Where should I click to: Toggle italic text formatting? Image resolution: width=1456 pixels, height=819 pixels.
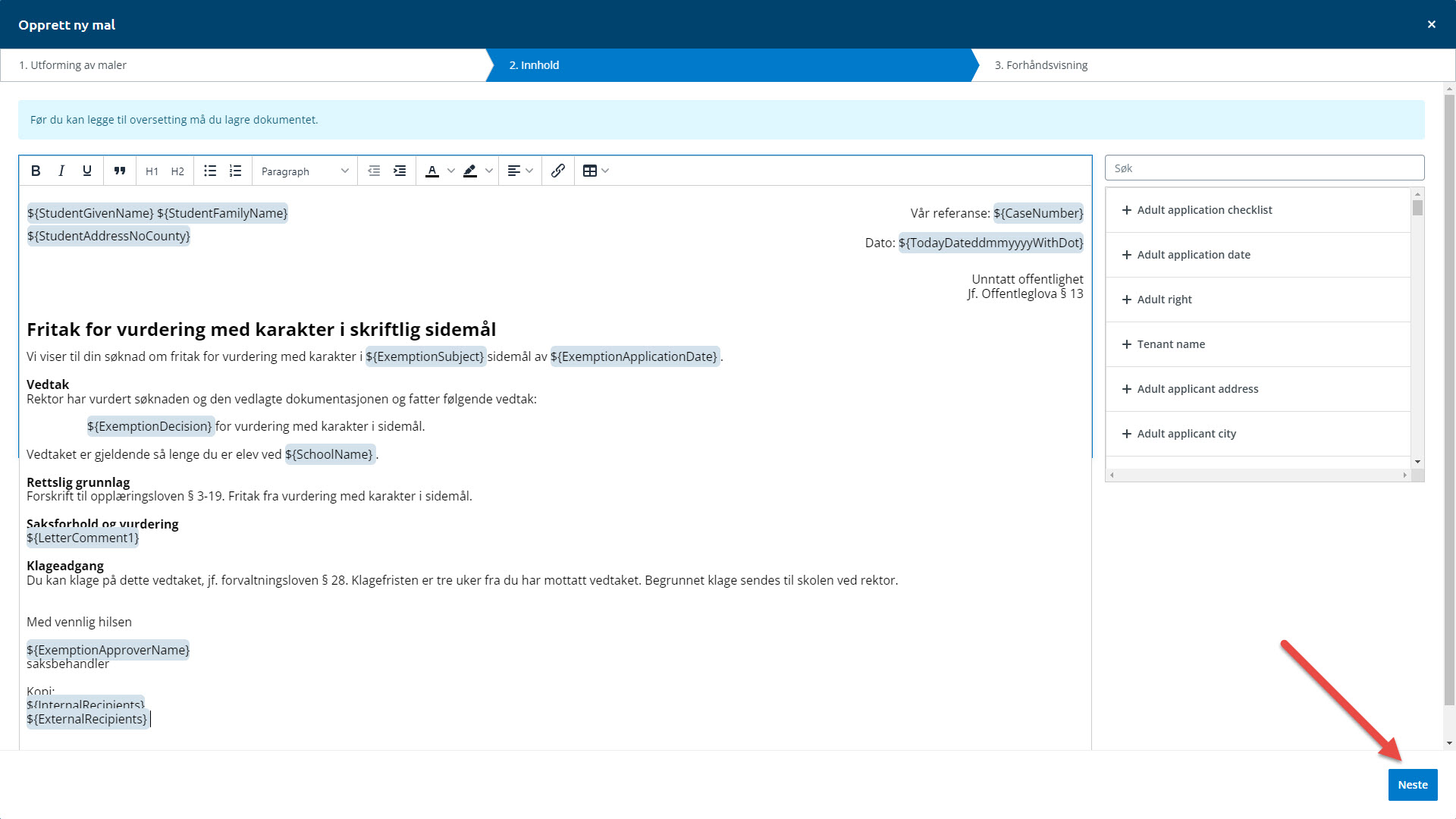[61, 171]
